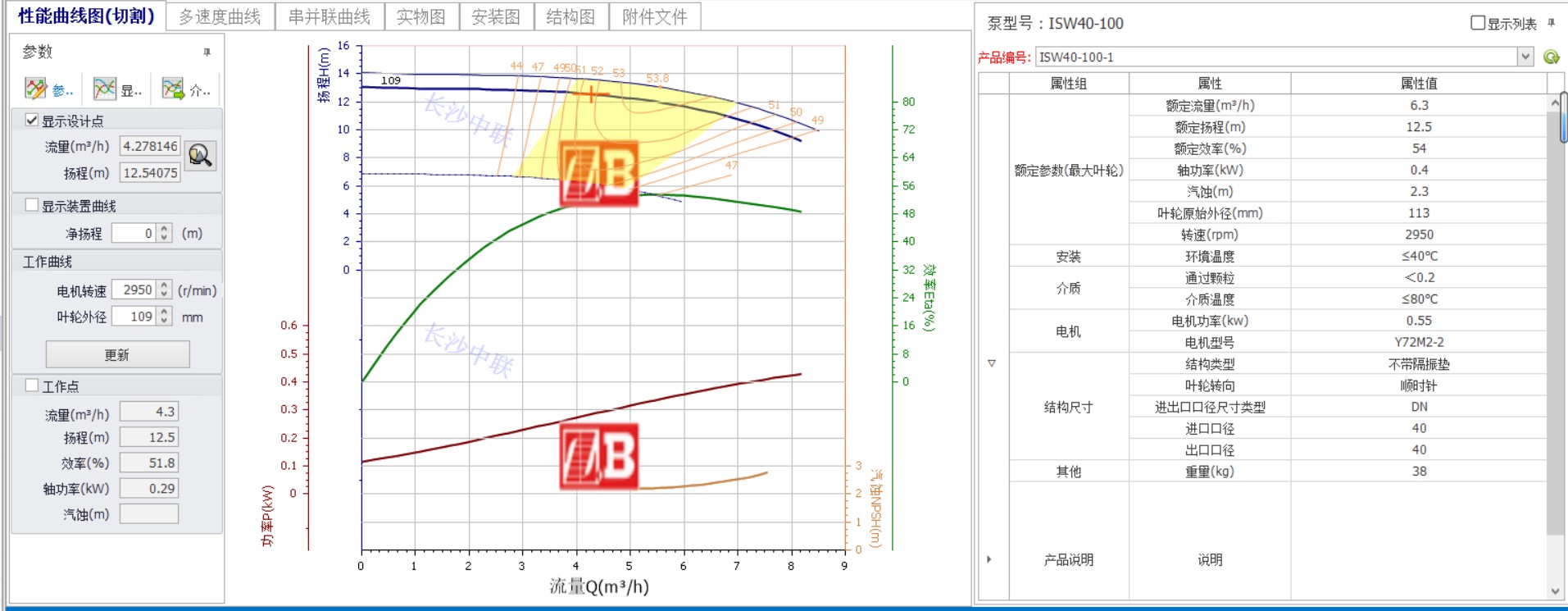Adjust the 叶轮外径 spinner arrows
Image resolution: width=1568 pixels, height=611 pixels.
click(x=164, y=316)
